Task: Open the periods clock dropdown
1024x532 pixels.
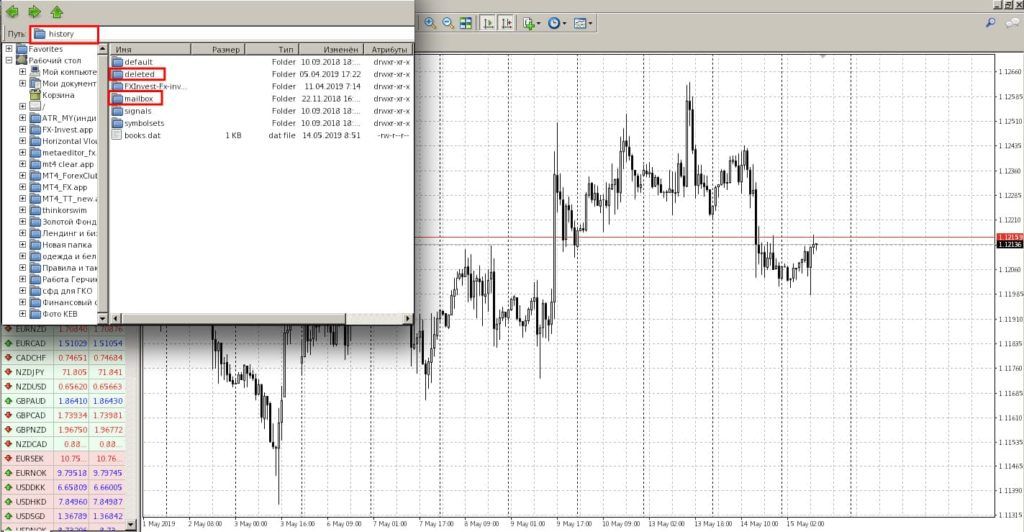Action: tap(556, 22)
